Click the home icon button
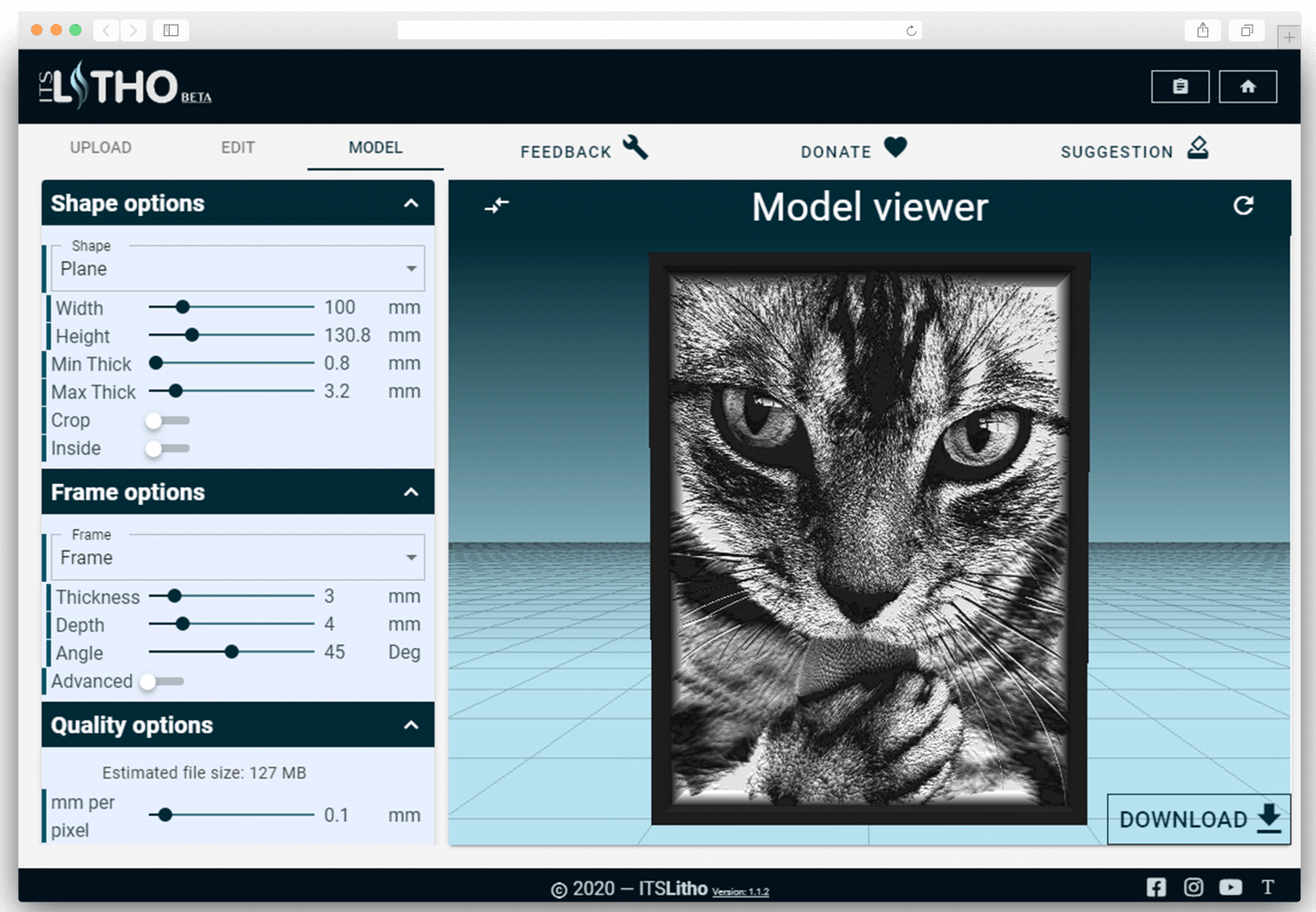 click(1247, 86)
